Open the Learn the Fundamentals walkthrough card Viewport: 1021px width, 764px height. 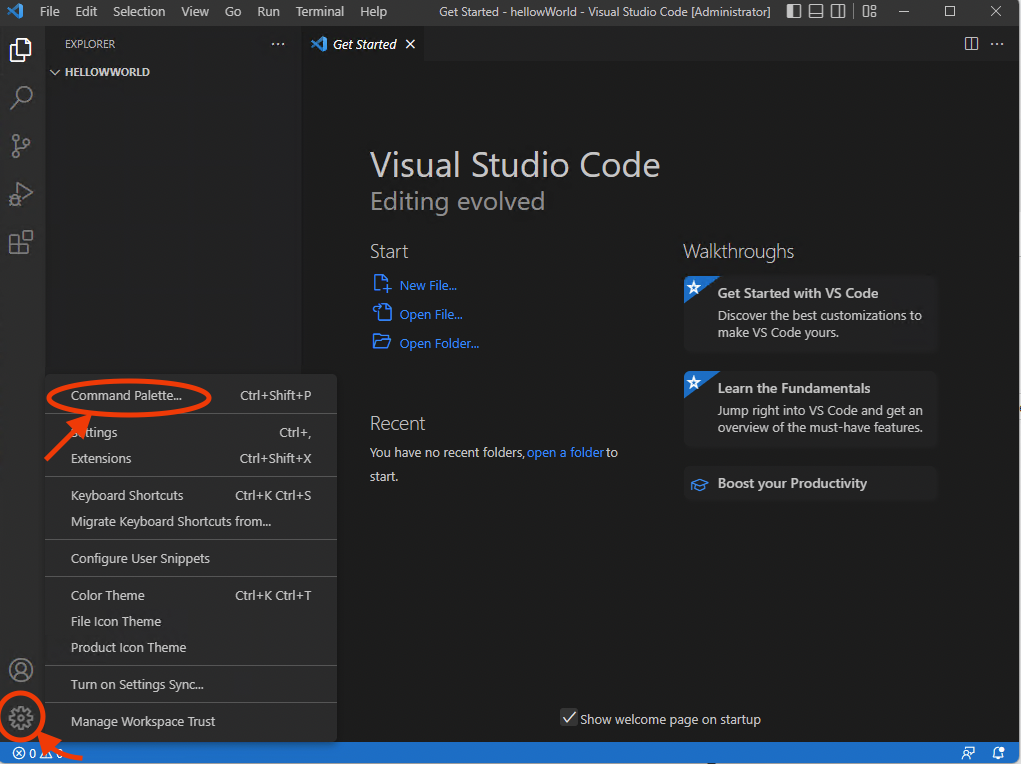tap(810, 408)
